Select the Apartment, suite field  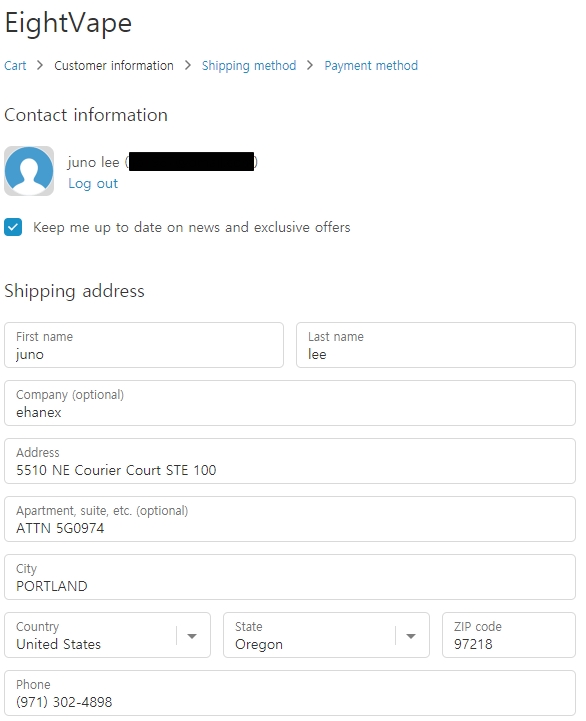coord(290,519)
